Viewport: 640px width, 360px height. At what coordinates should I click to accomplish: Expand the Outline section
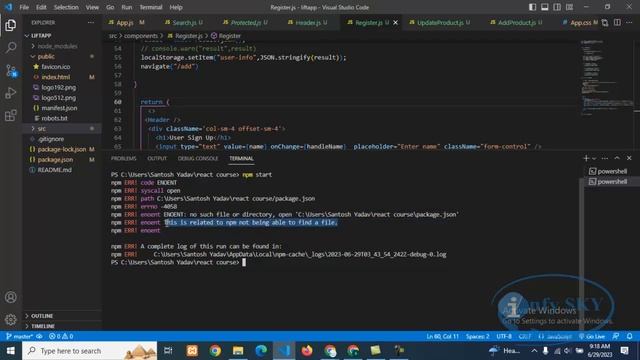61,316
